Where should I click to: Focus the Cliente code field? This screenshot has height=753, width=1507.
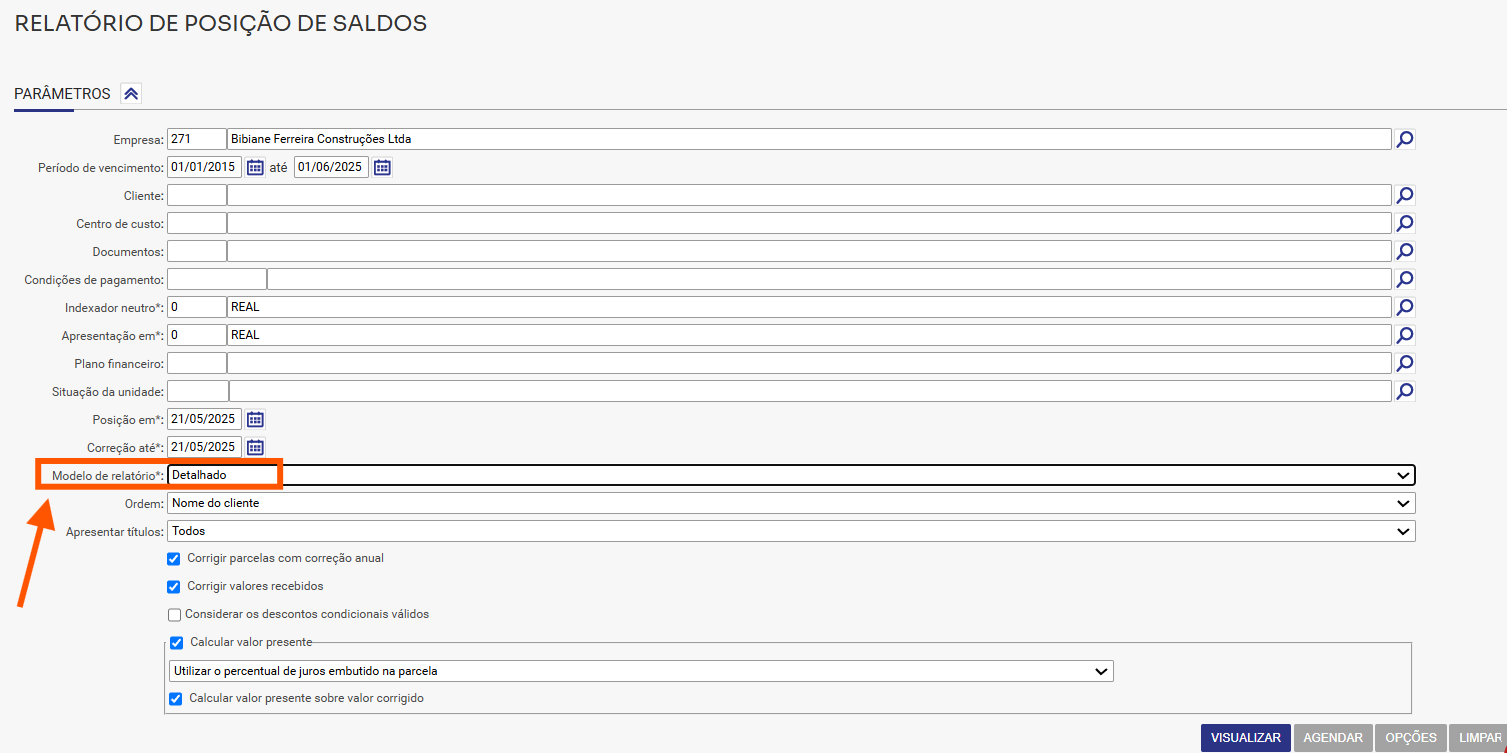(x=197, y=195)
